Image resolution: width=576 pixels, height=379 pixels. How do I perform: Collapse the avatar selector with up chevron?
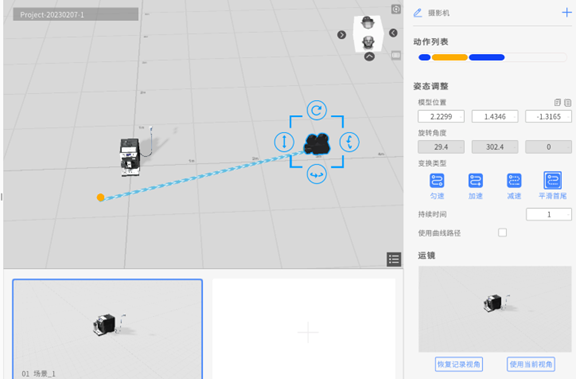point(370,57)
